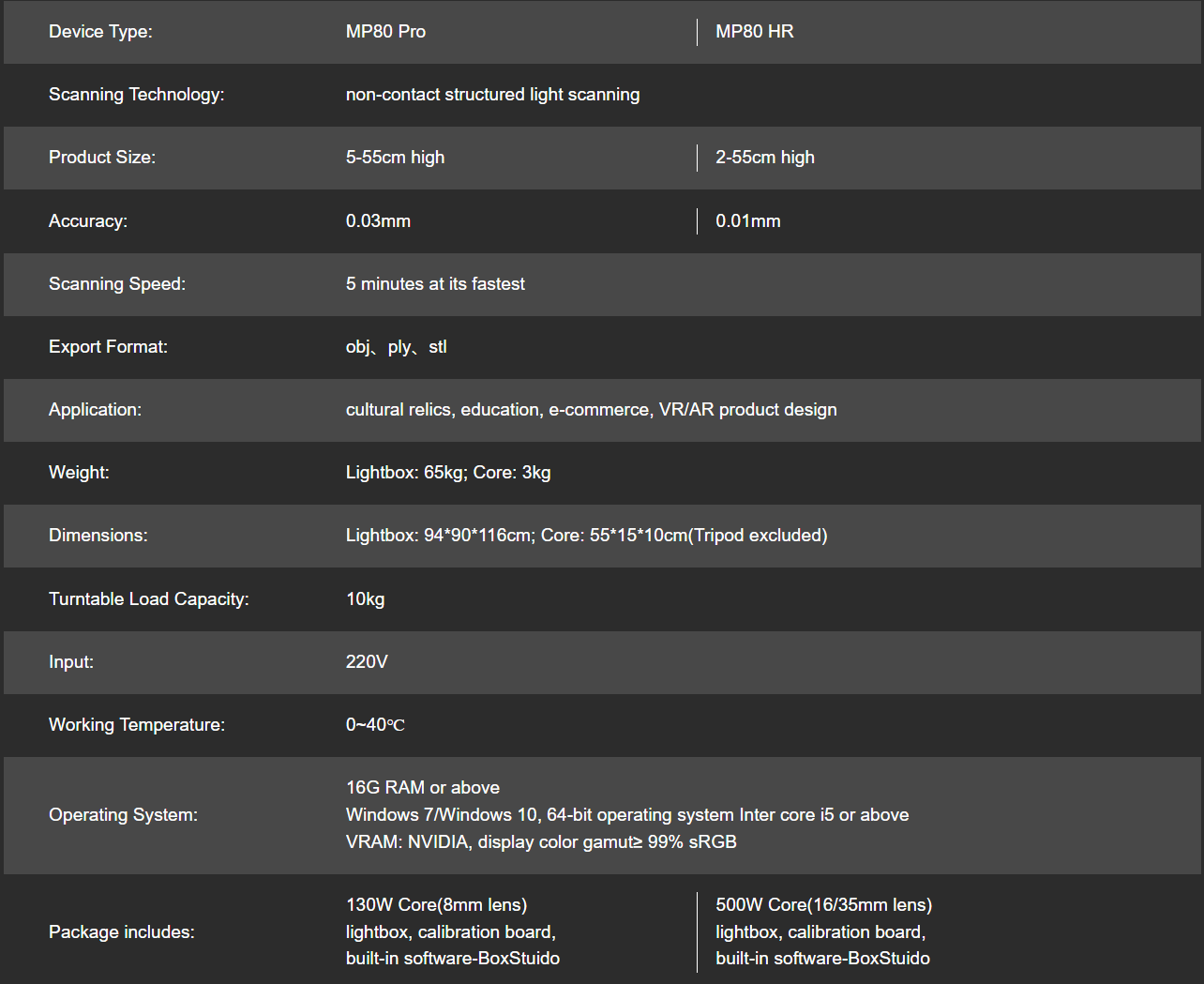The width and height of the screenshot is (1204, 984).
Task: Select the 5-55cm high product size value
Action: coord(395,158)
